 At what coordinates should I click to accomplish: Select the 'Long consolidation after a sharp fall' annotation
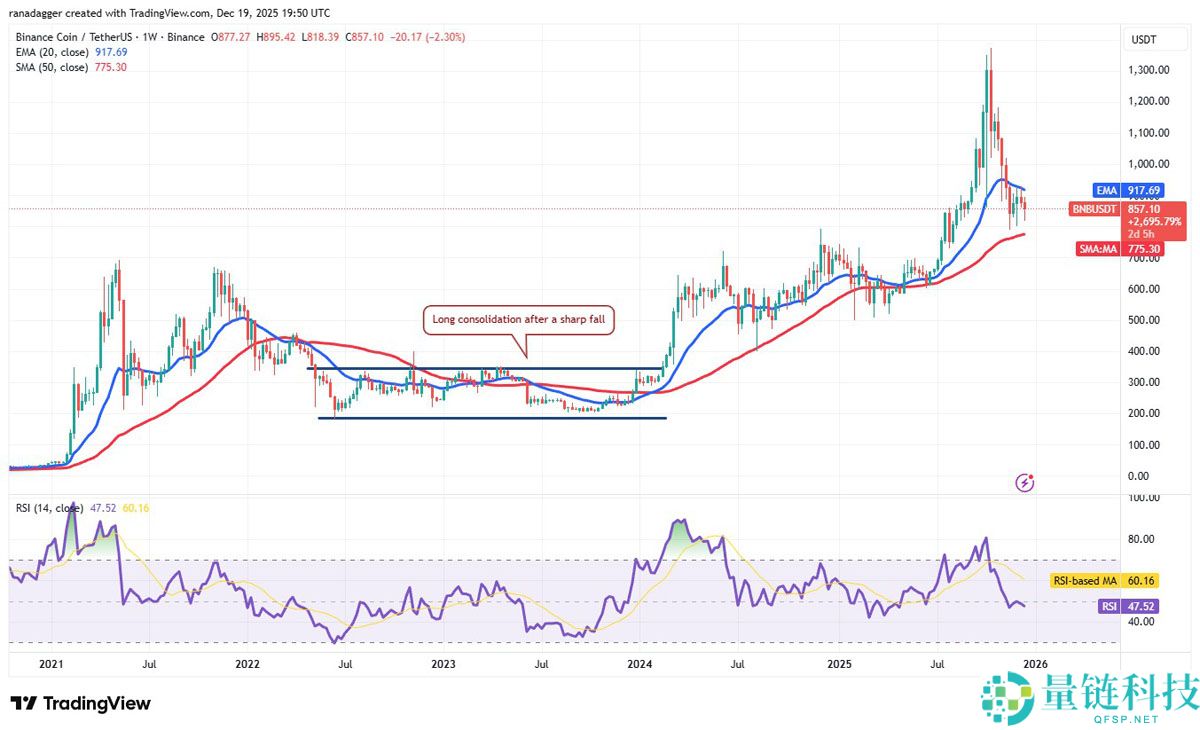tap(519, 320)
